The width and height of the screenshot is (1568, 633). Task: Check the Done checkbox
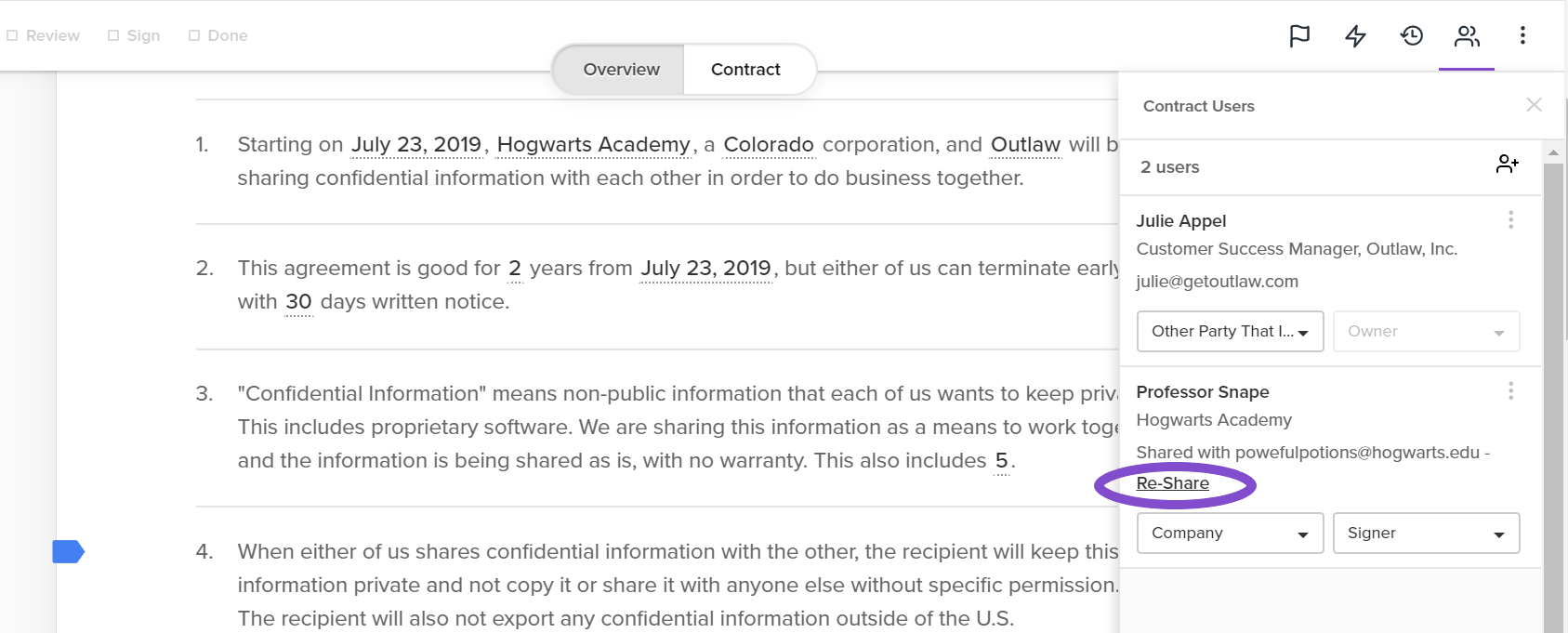pos(194,35)
